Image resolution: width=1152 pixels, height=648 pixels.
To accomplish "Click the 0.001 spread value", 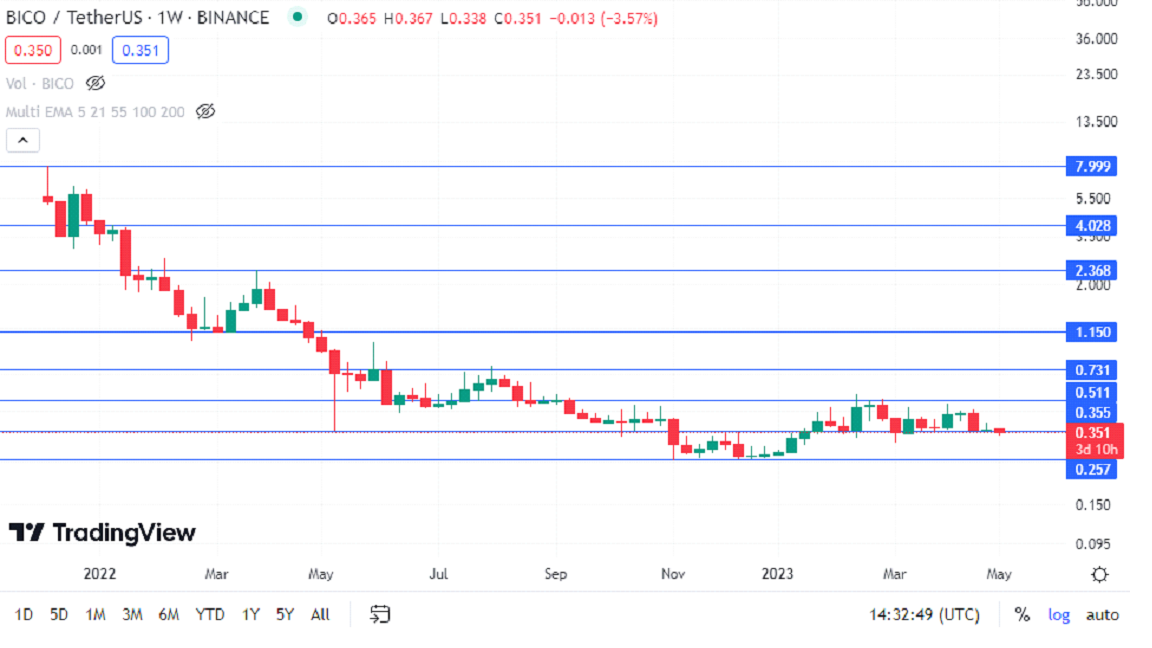I will 86,50.
